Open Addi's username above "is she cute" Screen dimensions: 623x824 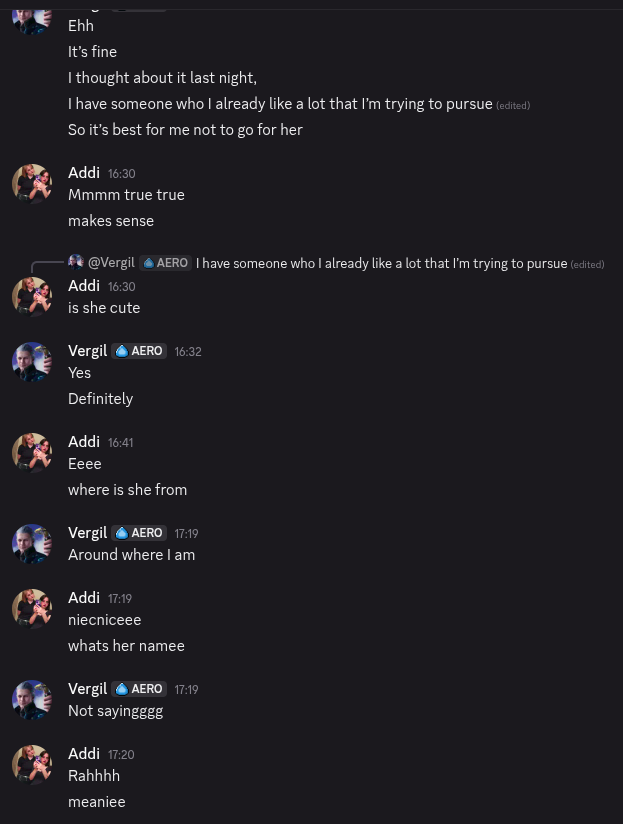click(84, 286)
